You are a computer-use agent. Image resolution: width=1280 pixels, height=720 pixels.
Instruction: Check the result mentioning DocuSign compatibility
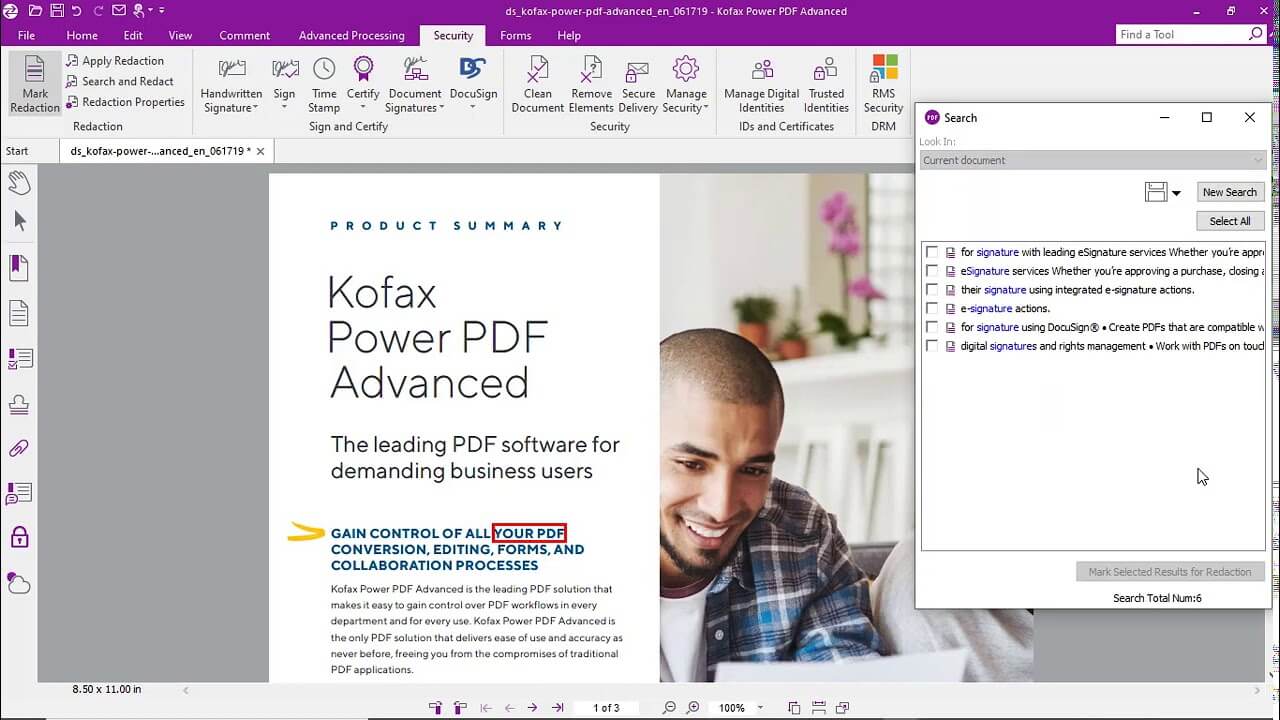point(932,327)
